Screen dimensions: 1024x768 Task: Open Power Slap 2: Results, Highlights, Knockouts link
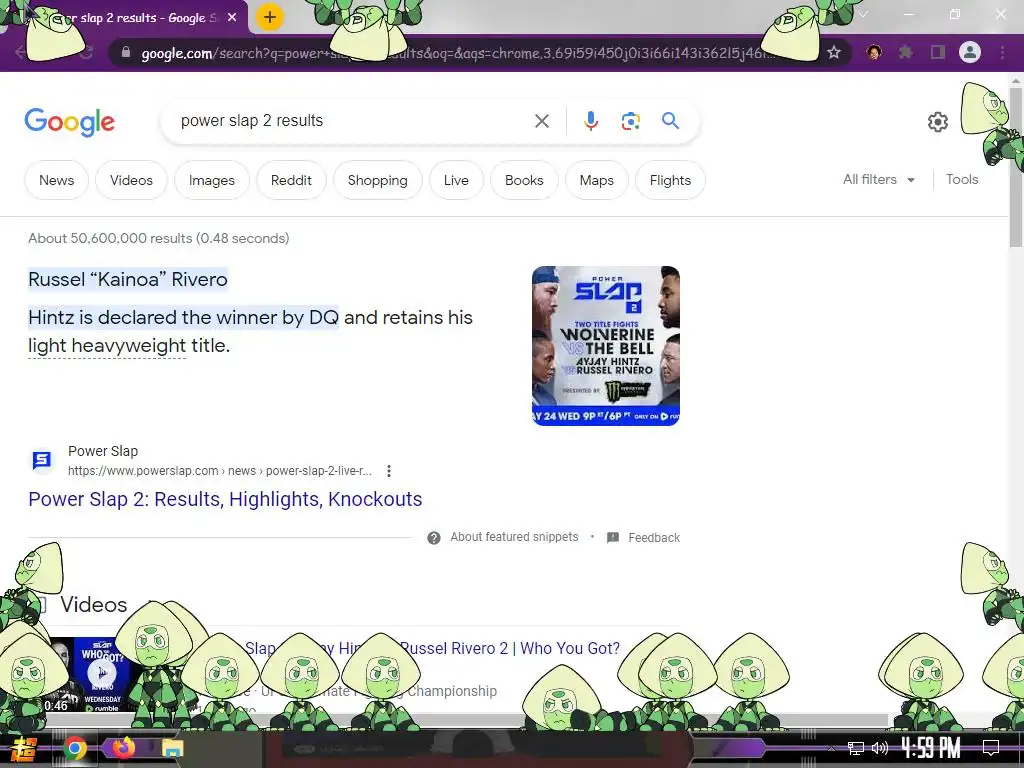tap(225, 499)
